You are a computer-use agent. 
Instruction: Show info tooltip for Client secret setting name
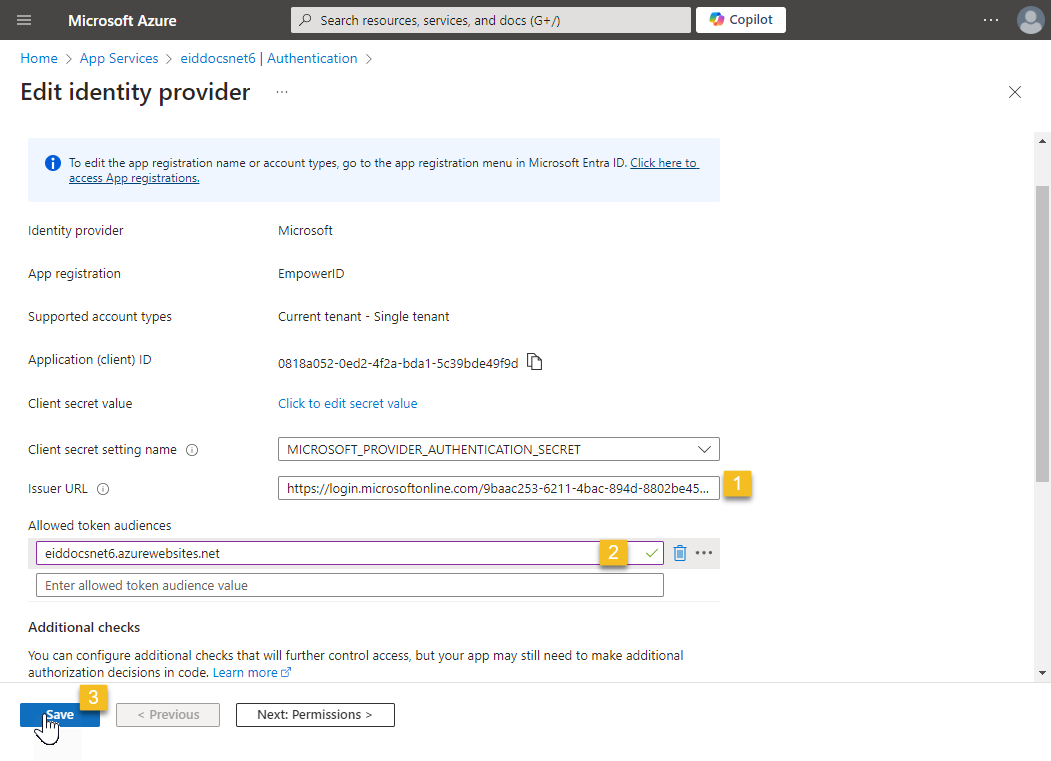click(192, 450)
